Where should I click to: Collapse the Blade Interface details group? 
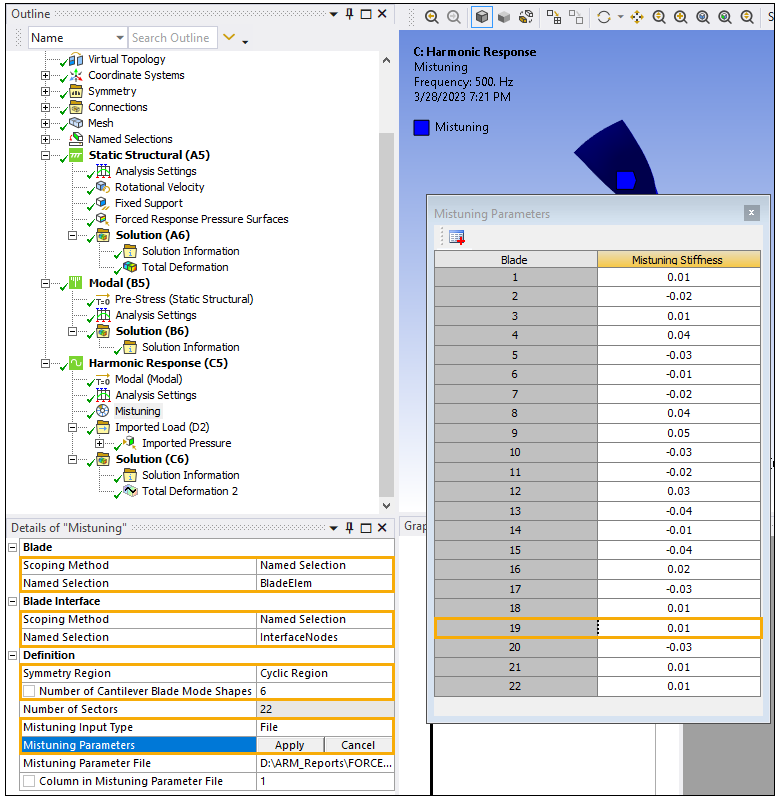(13, 602)
